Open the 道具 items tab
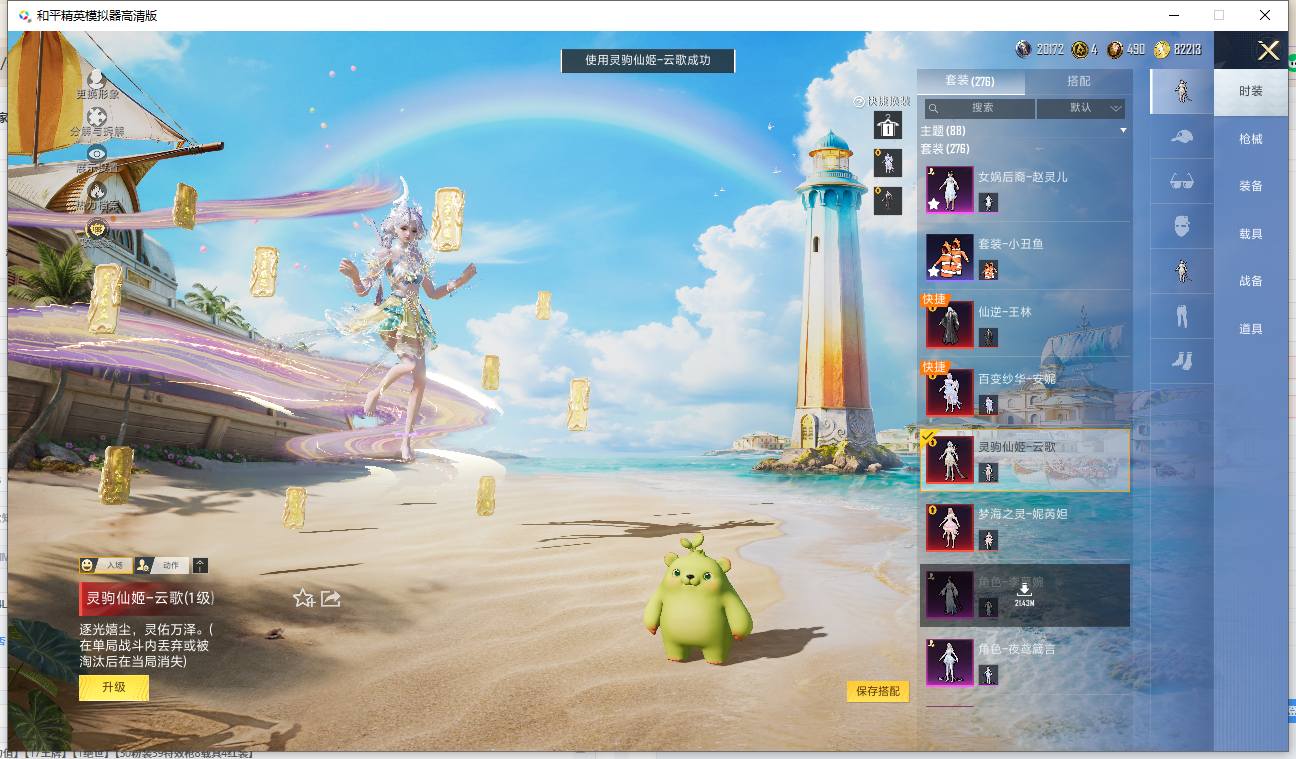The image size is (1296, 759). [1251, 329]
